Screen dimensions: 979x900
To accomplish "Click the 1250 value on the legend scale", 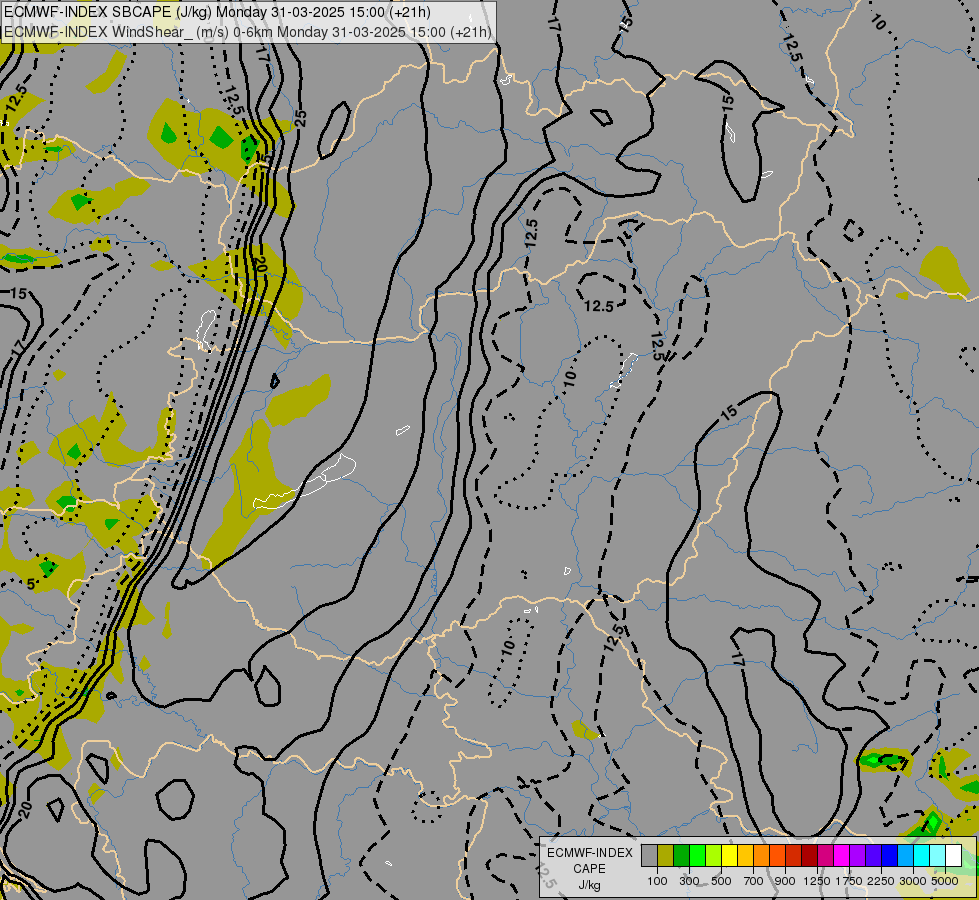I will (817, 881).
